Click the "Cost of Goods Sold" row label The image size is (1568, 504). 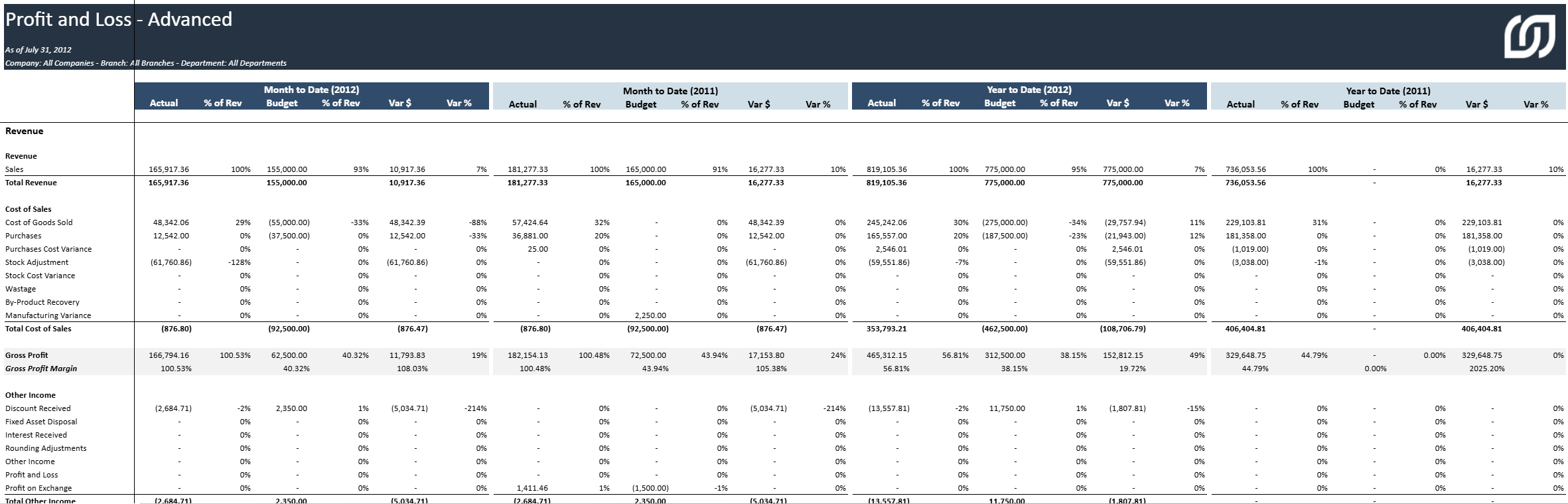[39, 222]
